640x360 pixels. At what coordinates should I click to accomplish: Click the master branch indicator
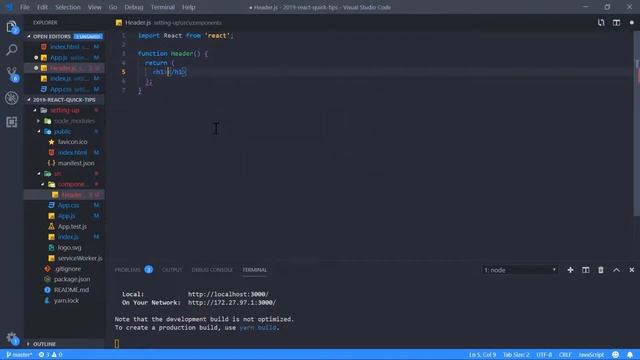(19, 355)
